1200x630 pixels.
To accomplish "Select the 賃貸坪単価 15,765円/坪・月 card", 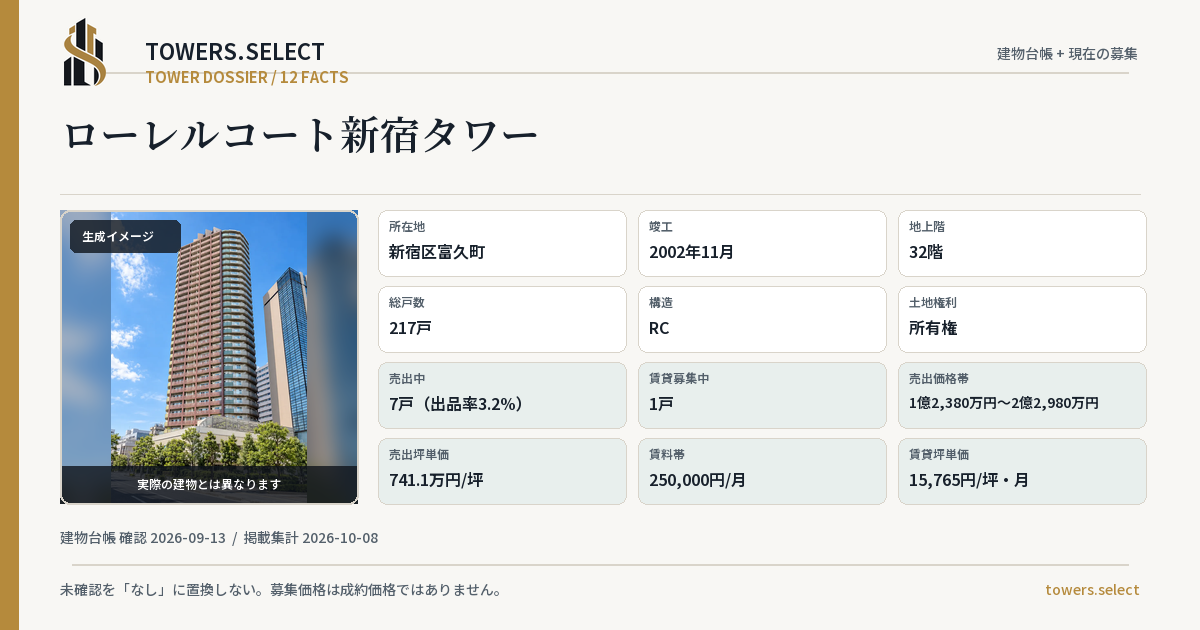I will click(x=1022, y=471).
